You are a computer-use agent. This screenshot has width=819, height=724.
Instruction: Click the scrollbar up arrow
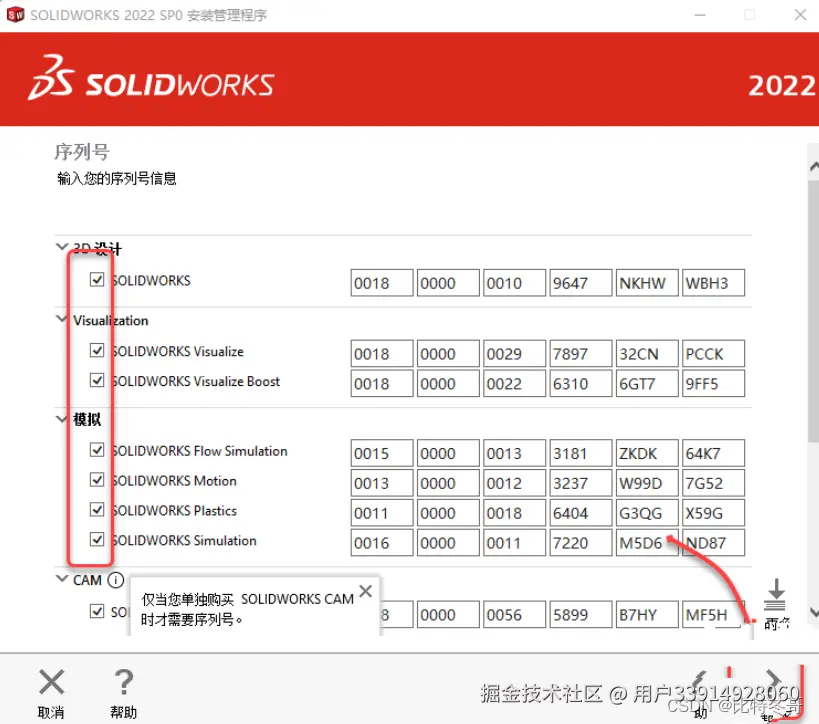tap(814, 167)
